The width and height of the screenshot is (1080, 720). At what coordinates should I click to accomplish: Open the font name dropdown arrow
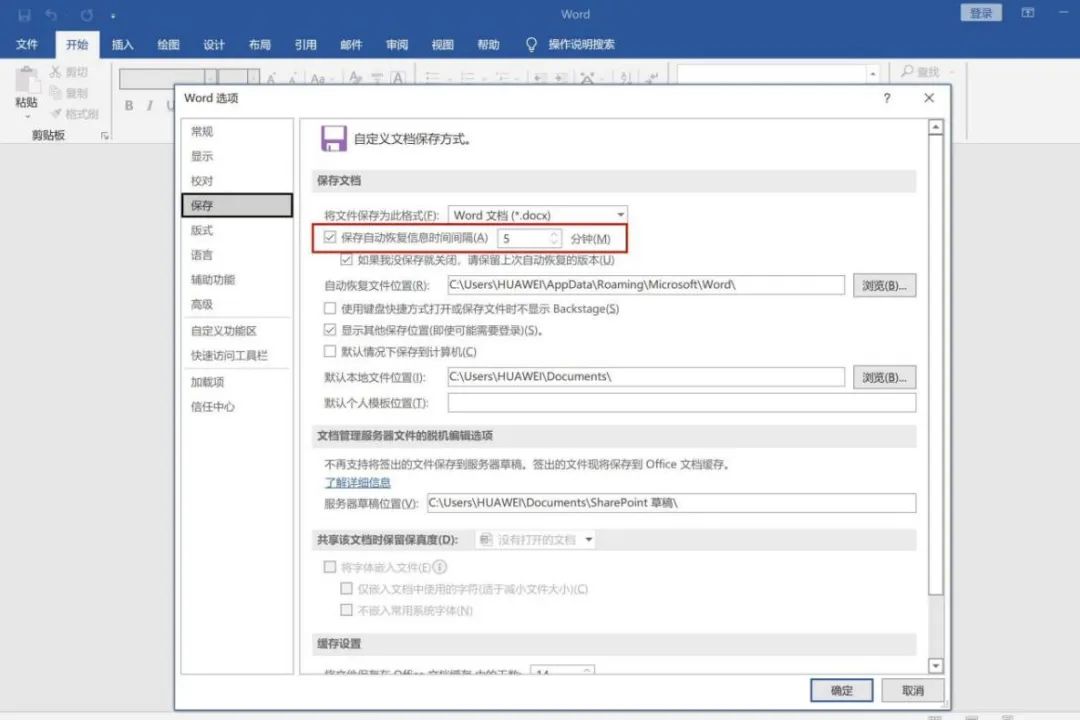(211, 78)
